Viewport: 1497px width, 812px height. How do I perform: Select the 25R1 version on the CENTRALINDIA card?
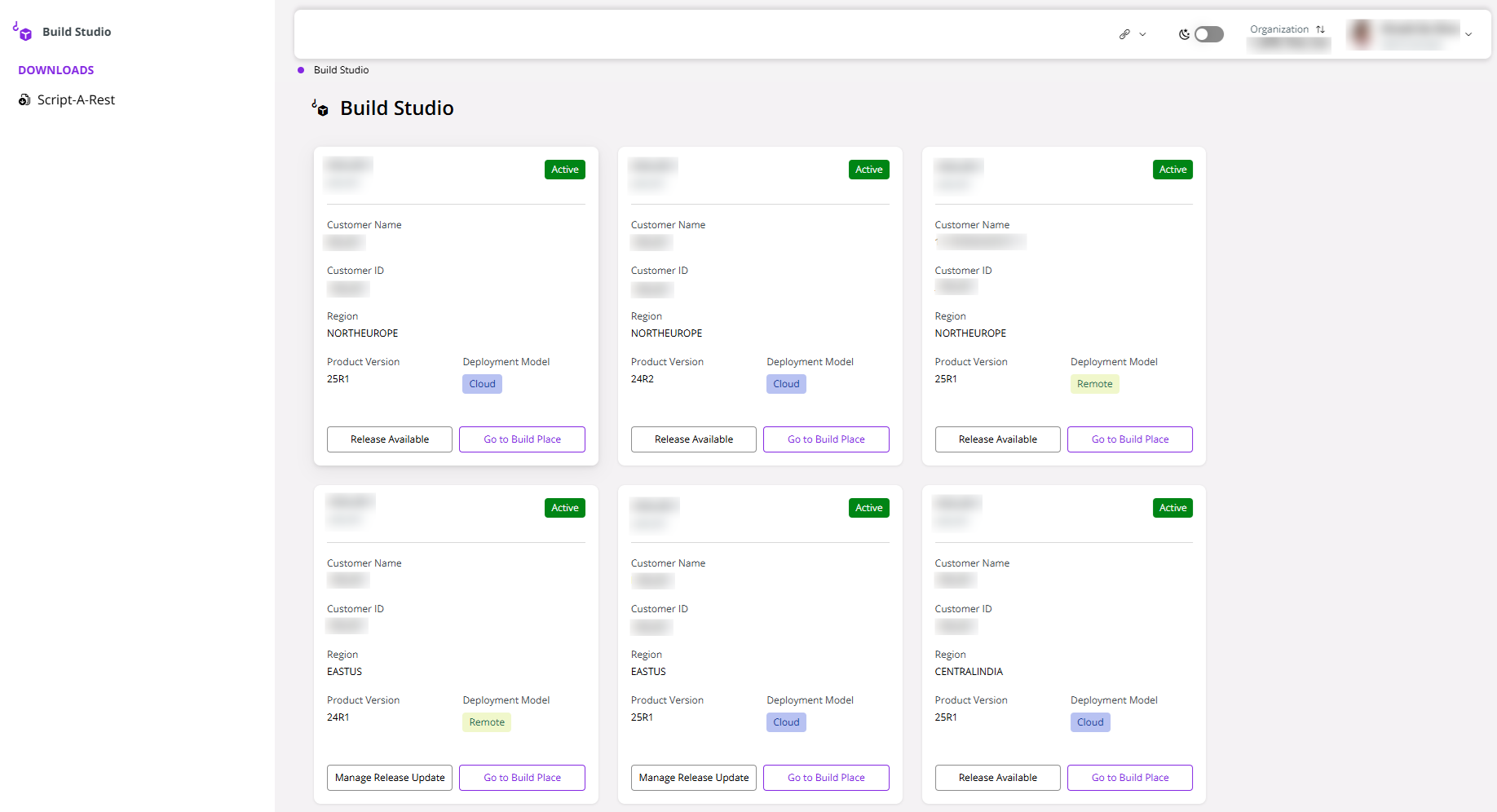point(947,717)
